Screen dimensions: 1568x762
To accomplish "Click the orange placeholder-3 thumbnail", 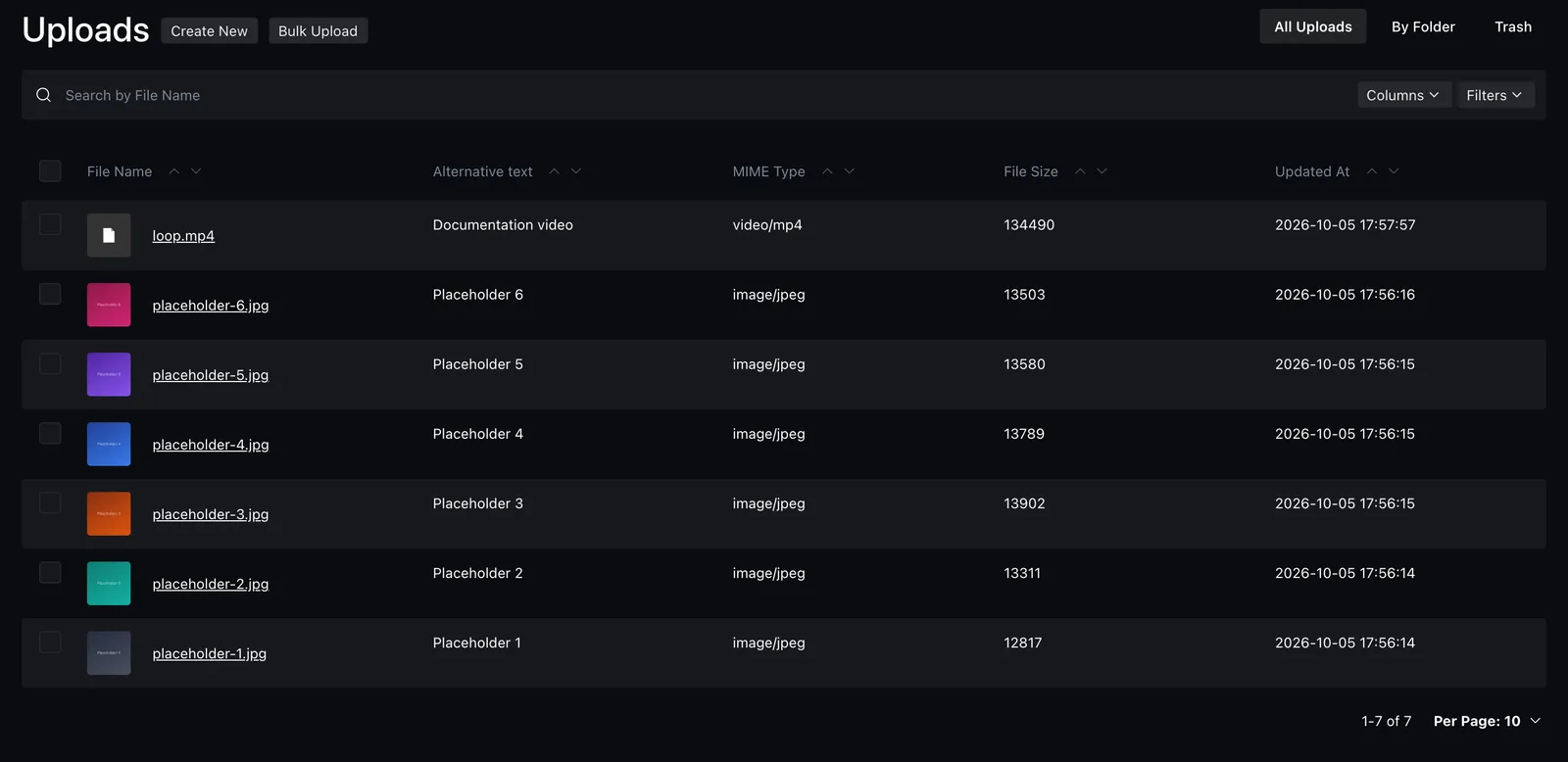I will pos(109,513).
